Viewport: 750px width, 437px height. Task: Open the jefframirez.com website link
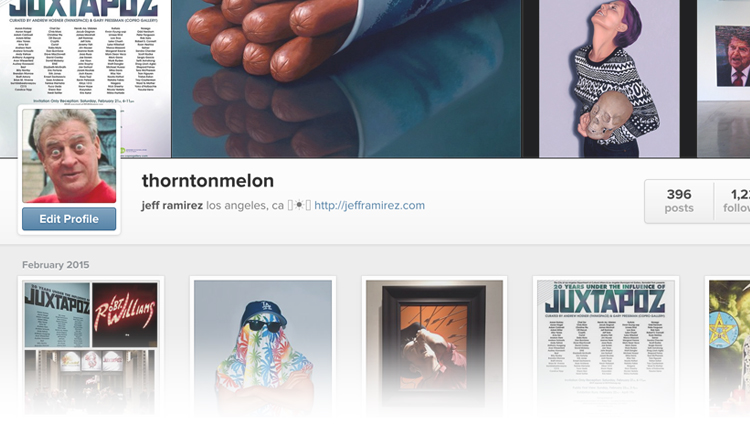[369, 205]
